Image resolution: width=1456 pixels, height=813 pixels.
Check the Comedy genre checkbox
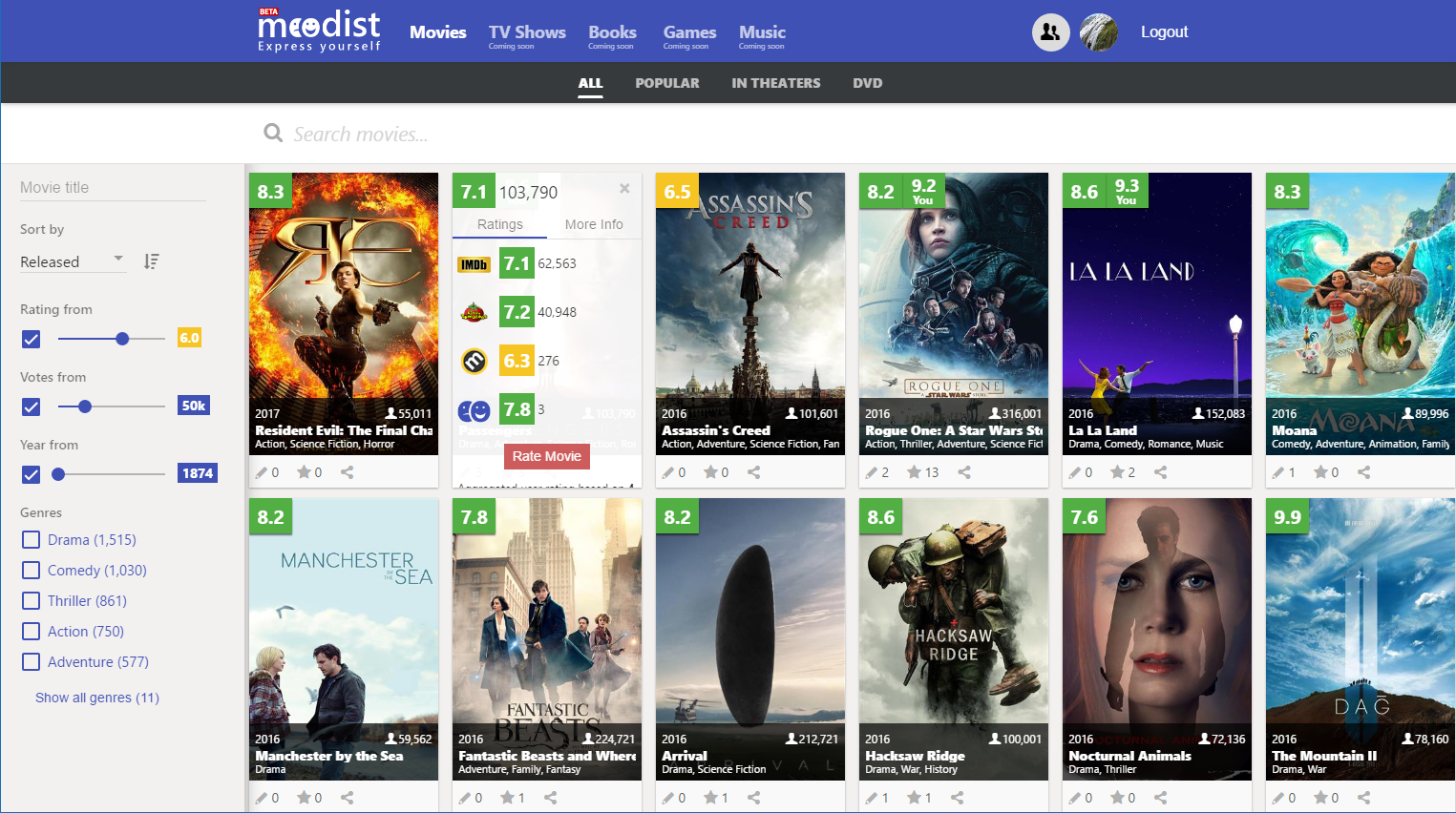coord(32,571)
